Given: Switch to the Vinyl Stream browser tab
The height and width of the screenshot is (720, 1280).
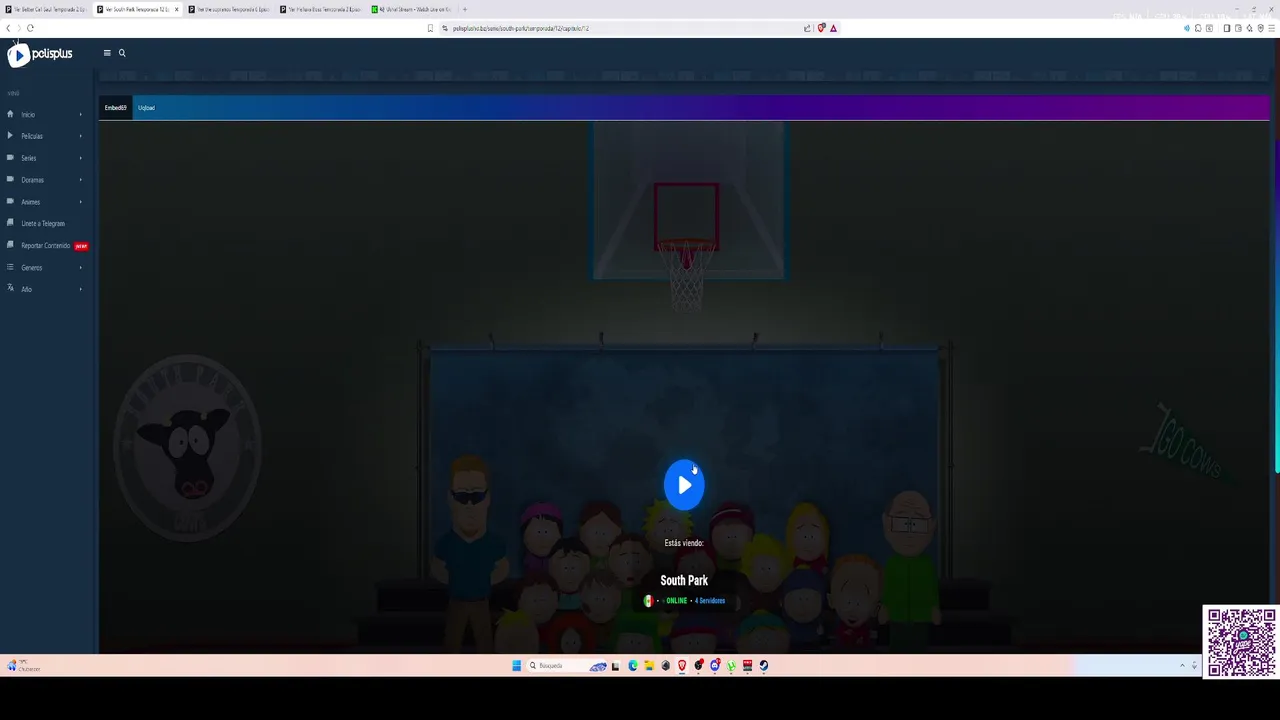Looking at the screenshot, I should tap(412, 9).
